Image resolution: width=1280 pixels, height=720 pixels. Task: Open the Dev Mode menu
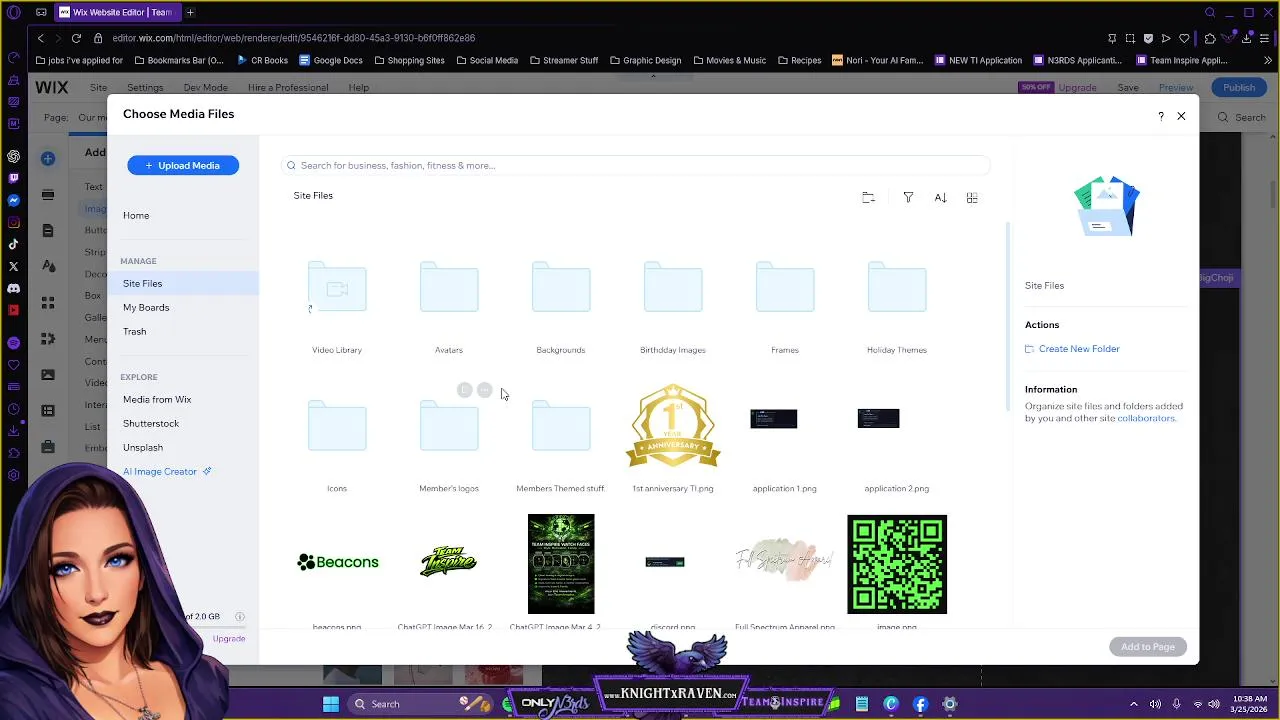pos(205,88)
